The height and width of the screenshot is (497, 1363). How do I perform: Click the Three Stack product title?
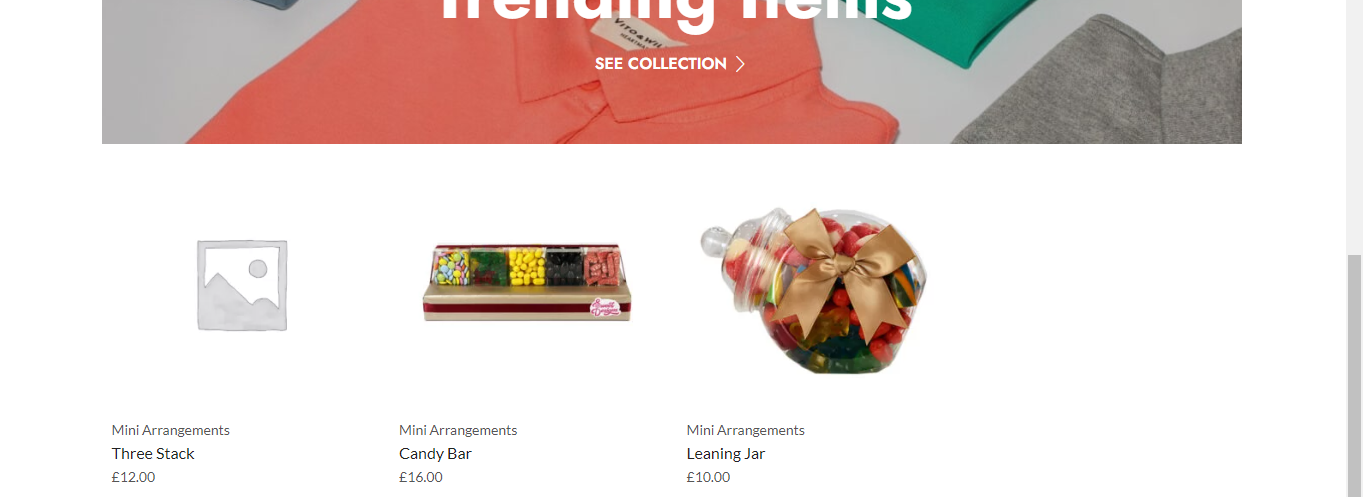tap(153, 454)
